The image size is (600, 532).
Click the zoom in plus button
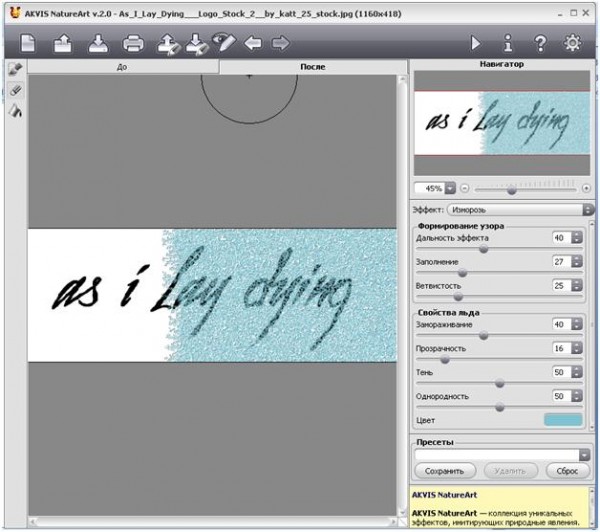pos(586,188)
